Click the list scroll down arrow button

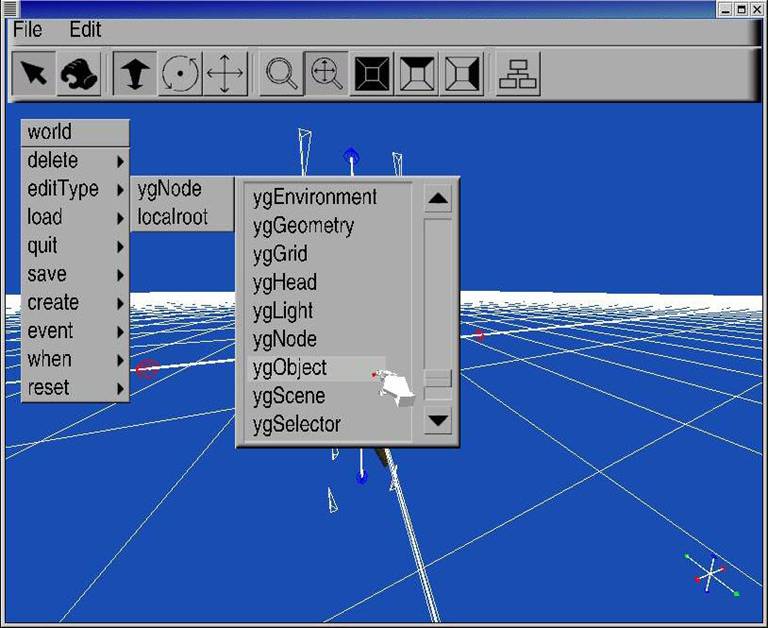(437, 420)
